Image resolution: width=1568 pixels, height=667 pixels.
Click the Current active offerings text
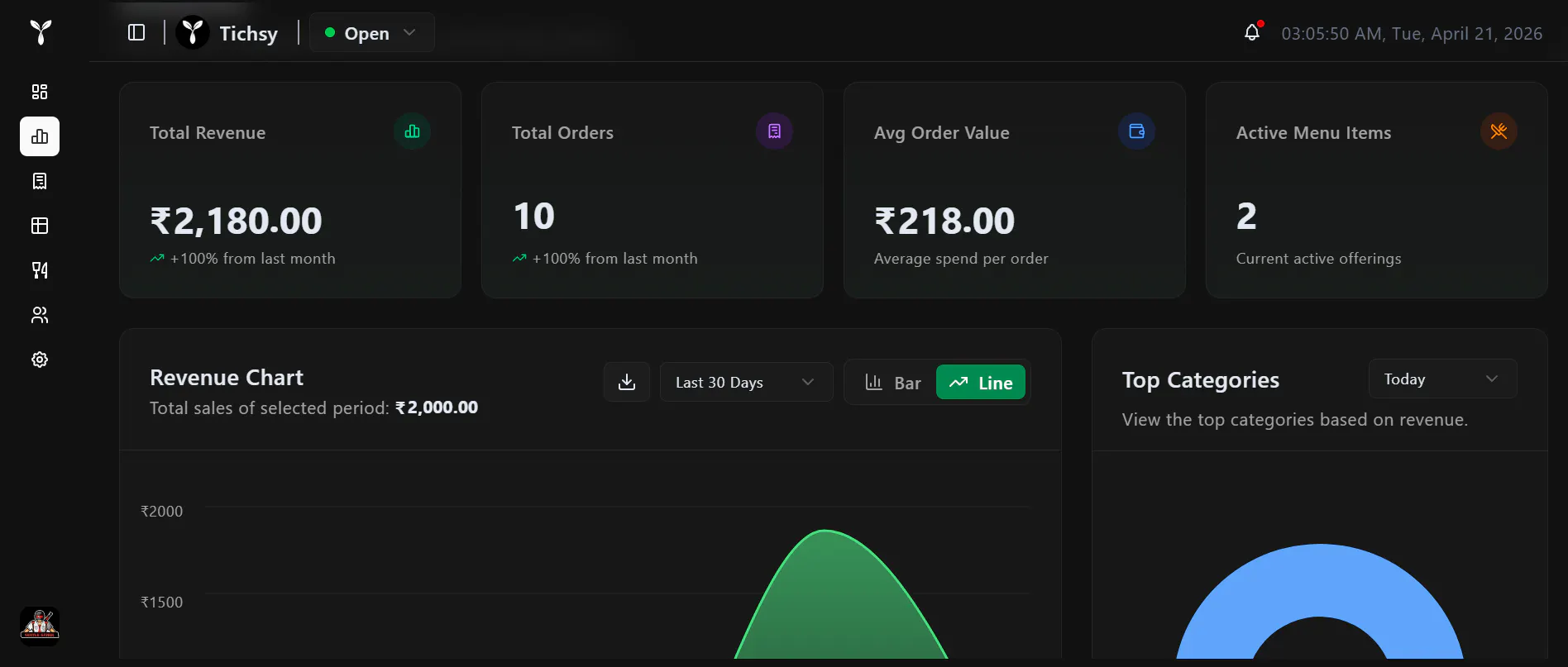point(1318,259)
